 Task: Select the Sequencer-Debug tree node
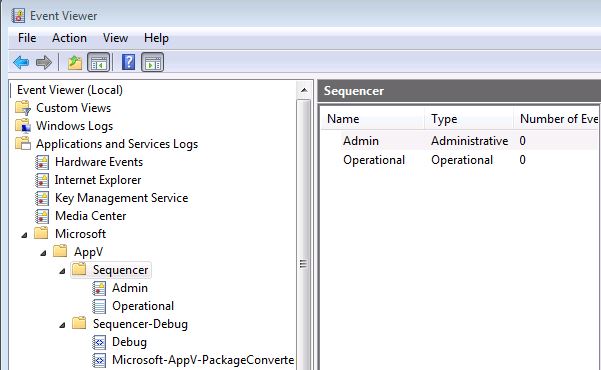pyautogui.click(x=140, y=324)
